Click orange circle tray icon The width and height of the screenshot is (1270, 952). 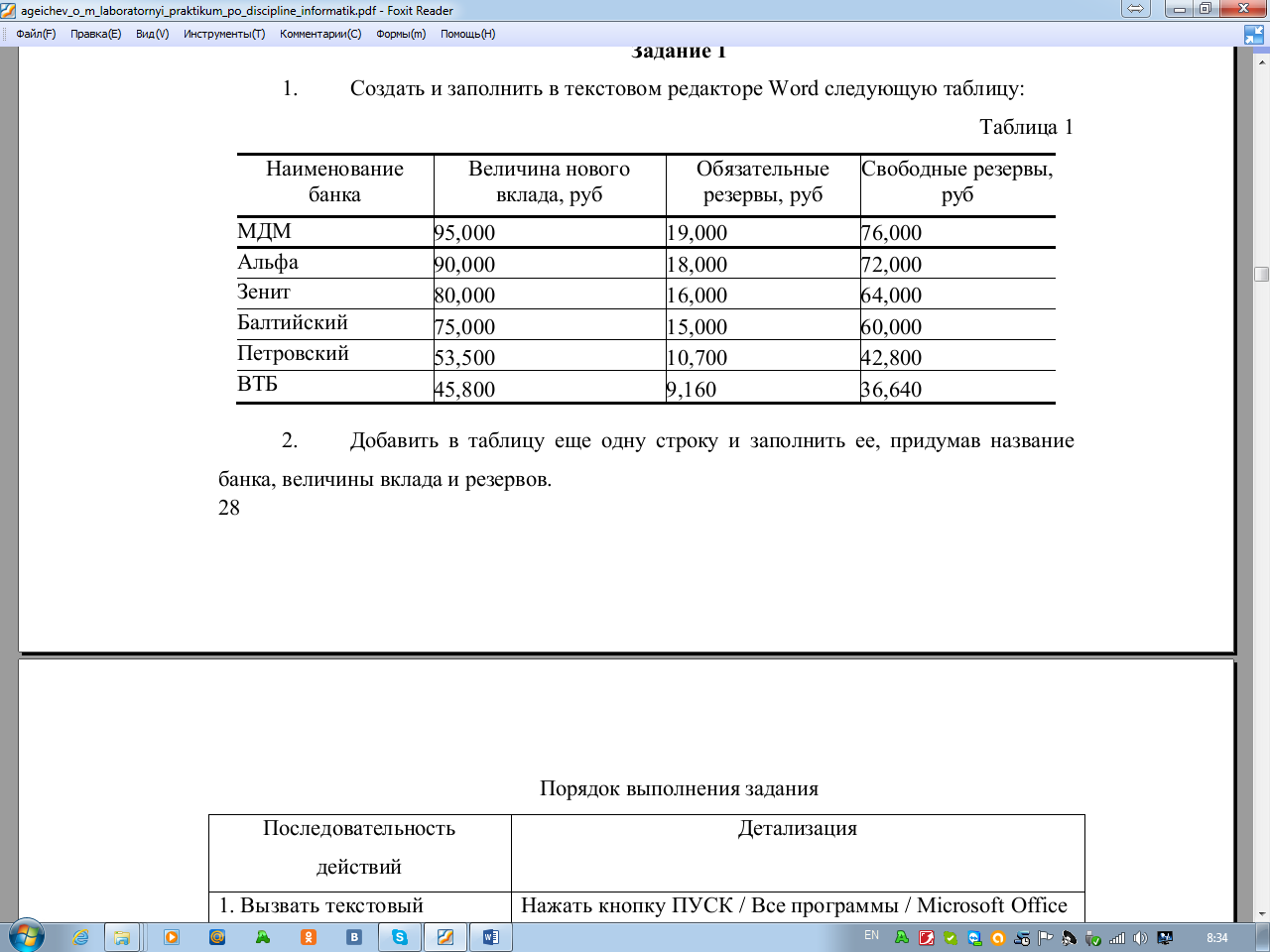[998, 937]
